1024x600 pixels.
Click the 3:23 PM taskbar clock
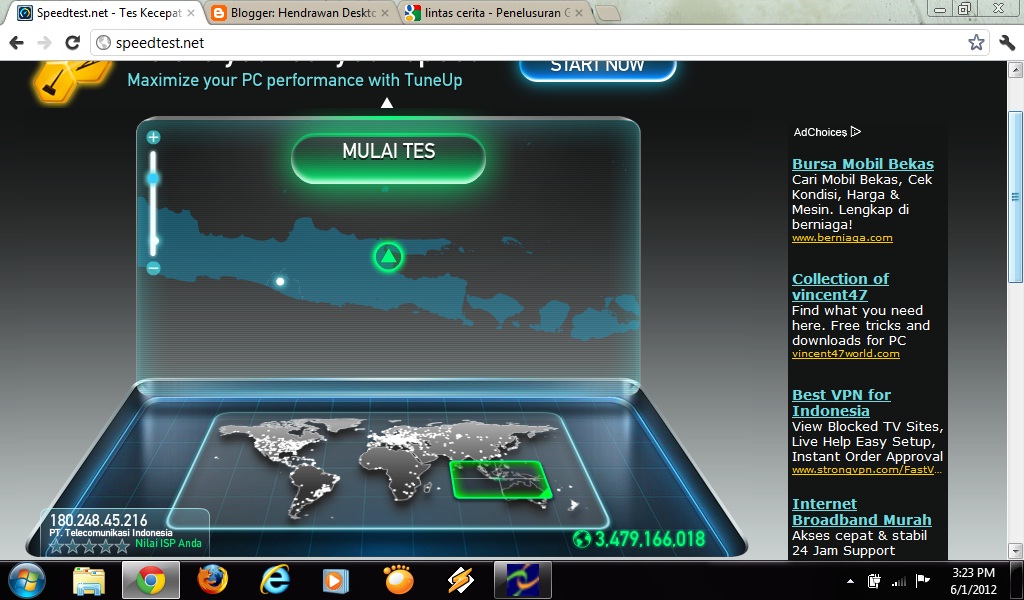point(973,573)
